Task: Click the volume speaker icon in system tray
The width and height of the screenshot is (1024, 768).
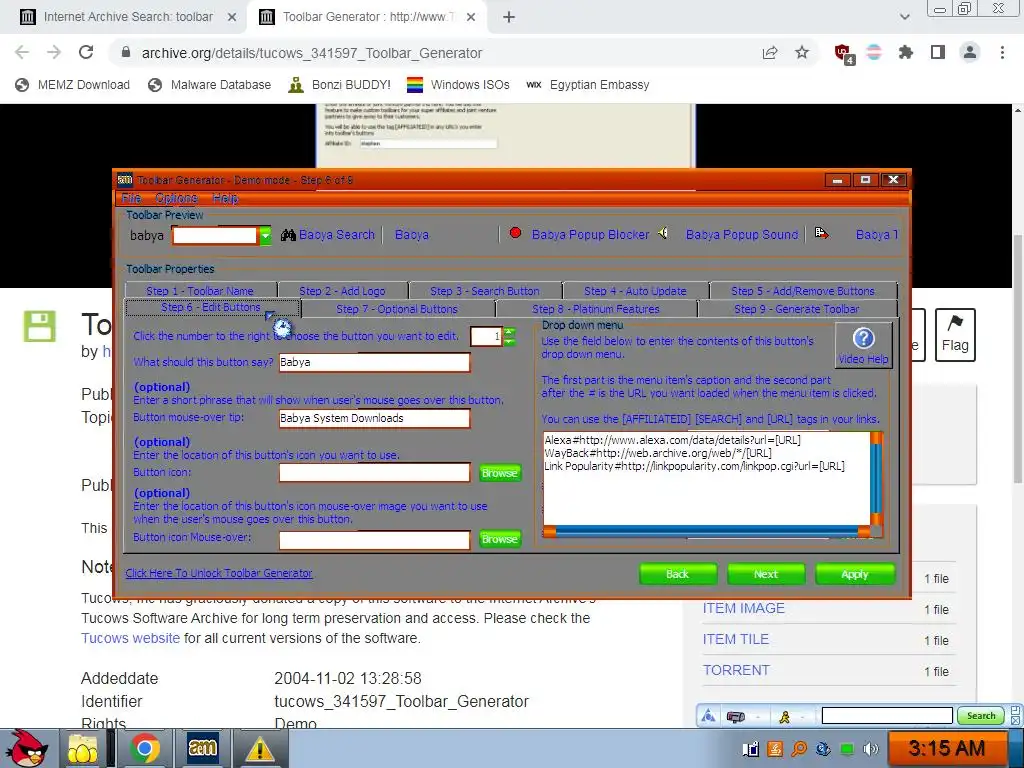Action: [x=871, y=748]
